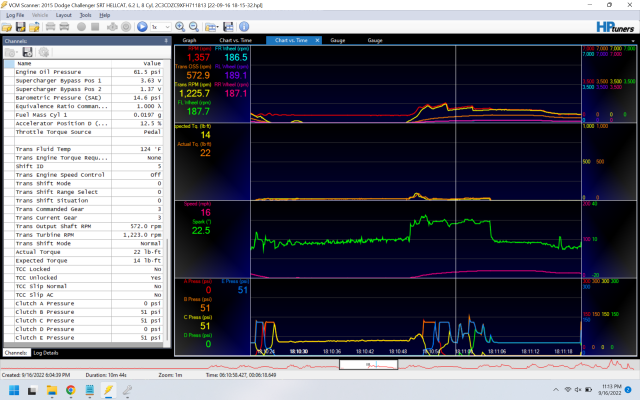This screenshot has width=640, height=400.
Task: Zoom out on the chart
Action: click(194, 27)
